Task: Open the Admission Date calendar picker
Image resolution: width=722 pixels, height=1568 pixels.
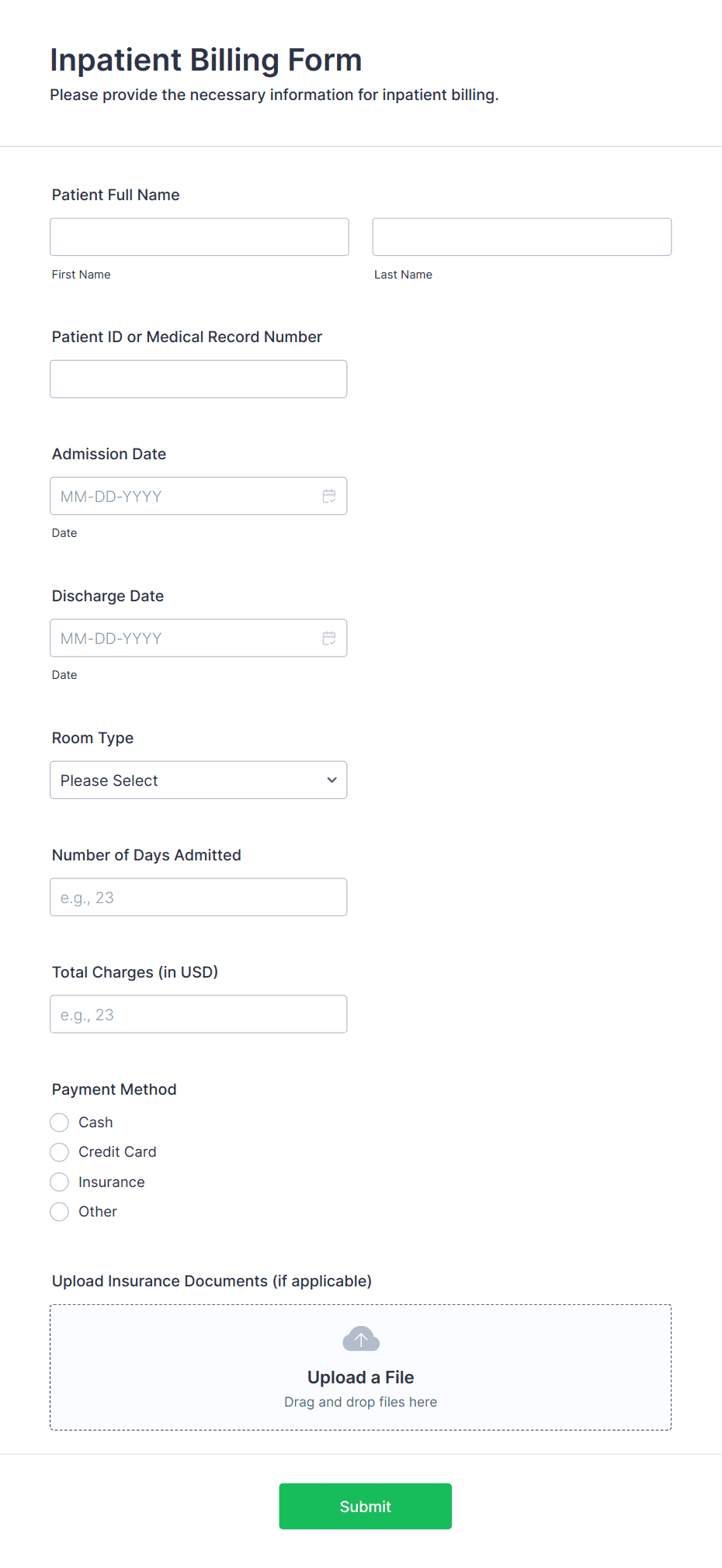Action: [x=329, y=496]
